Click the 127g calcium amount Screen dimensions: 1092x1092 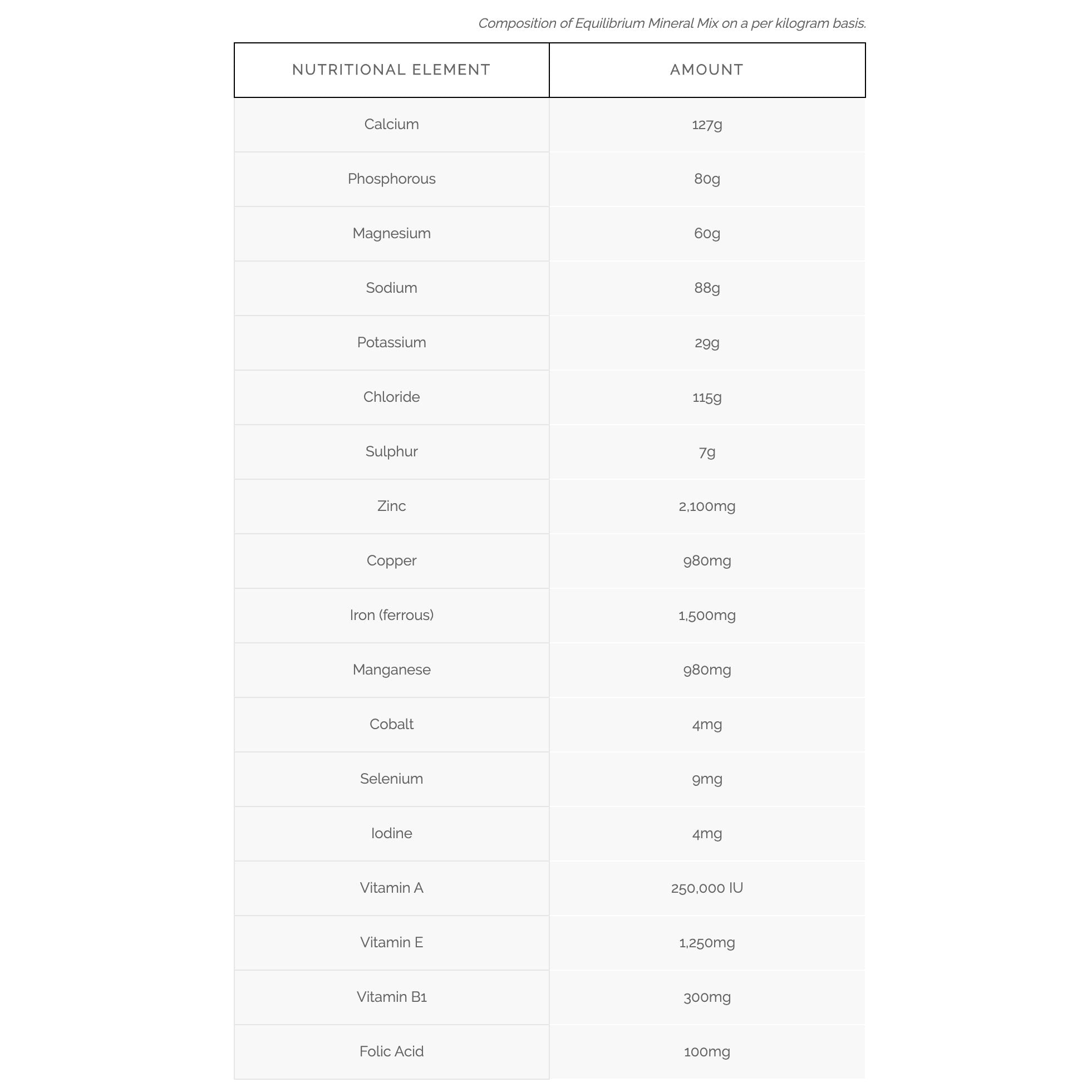click(706, 124)
